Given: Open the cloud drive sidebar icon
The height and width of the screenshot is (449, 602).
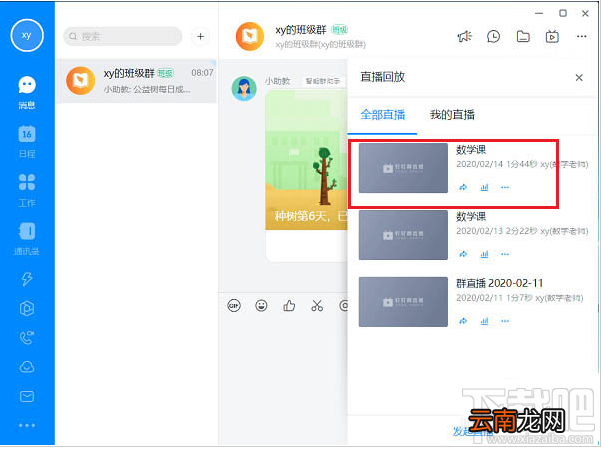Looking at the screenshot, I should pos(27,367).
